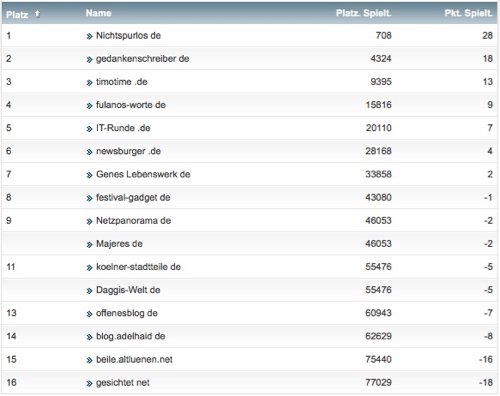Screen dimensions: 500x396
Task: Select the points value 7
Action: pos(490,128)
